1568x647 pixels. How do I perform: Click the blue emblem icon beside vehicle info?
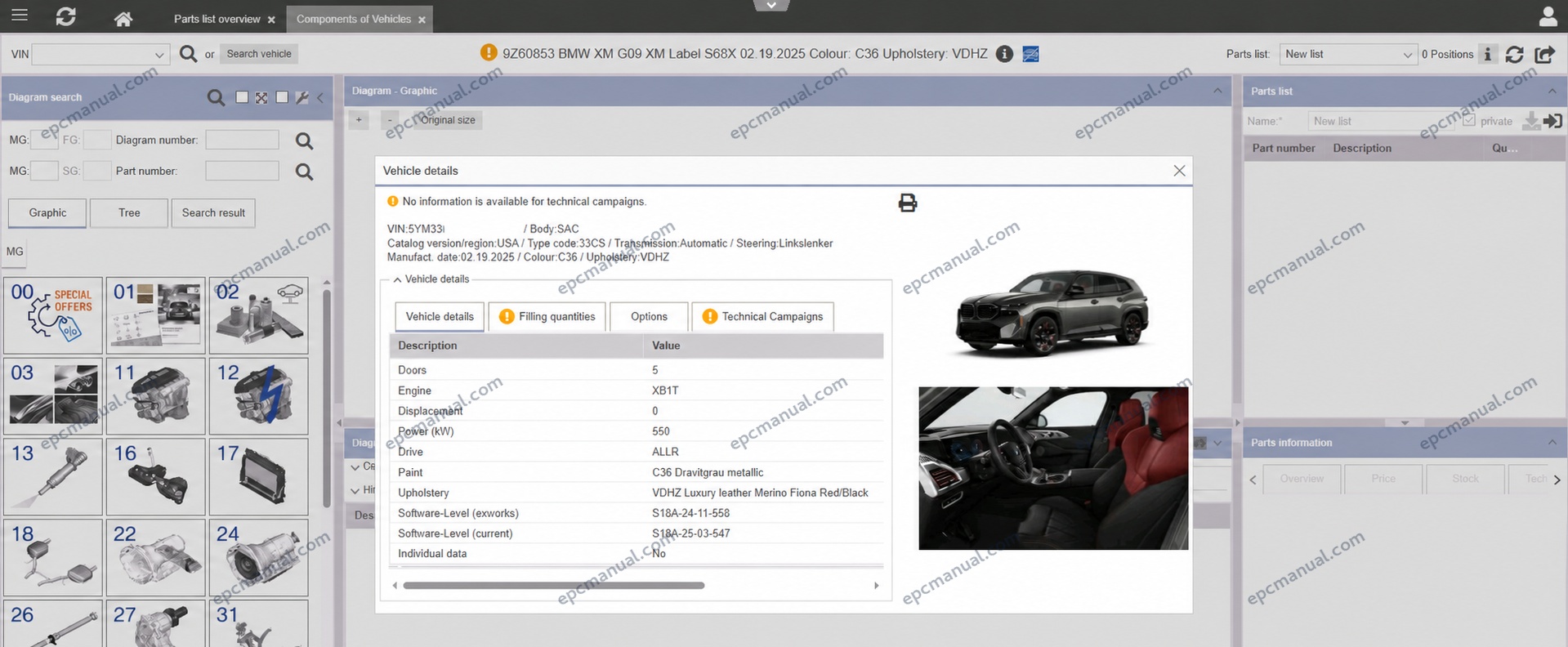click(x=1031, y=54)
